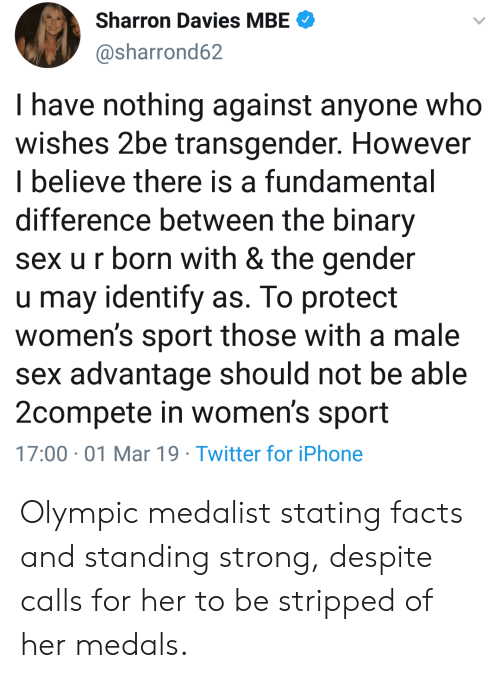
Task: Click the 17:00 tweet timestamp
Action: point(42,454)
